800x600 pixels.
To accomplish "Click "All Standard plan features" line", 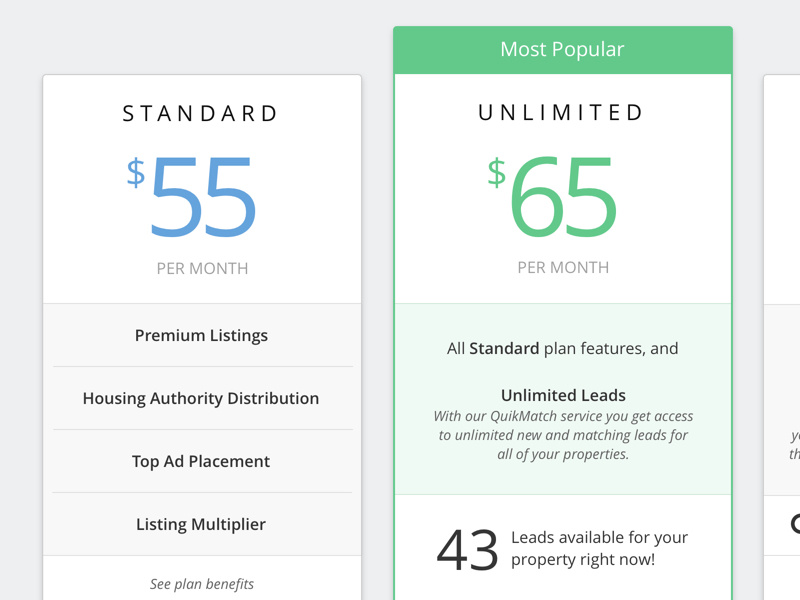I will (x=562, y=349).
